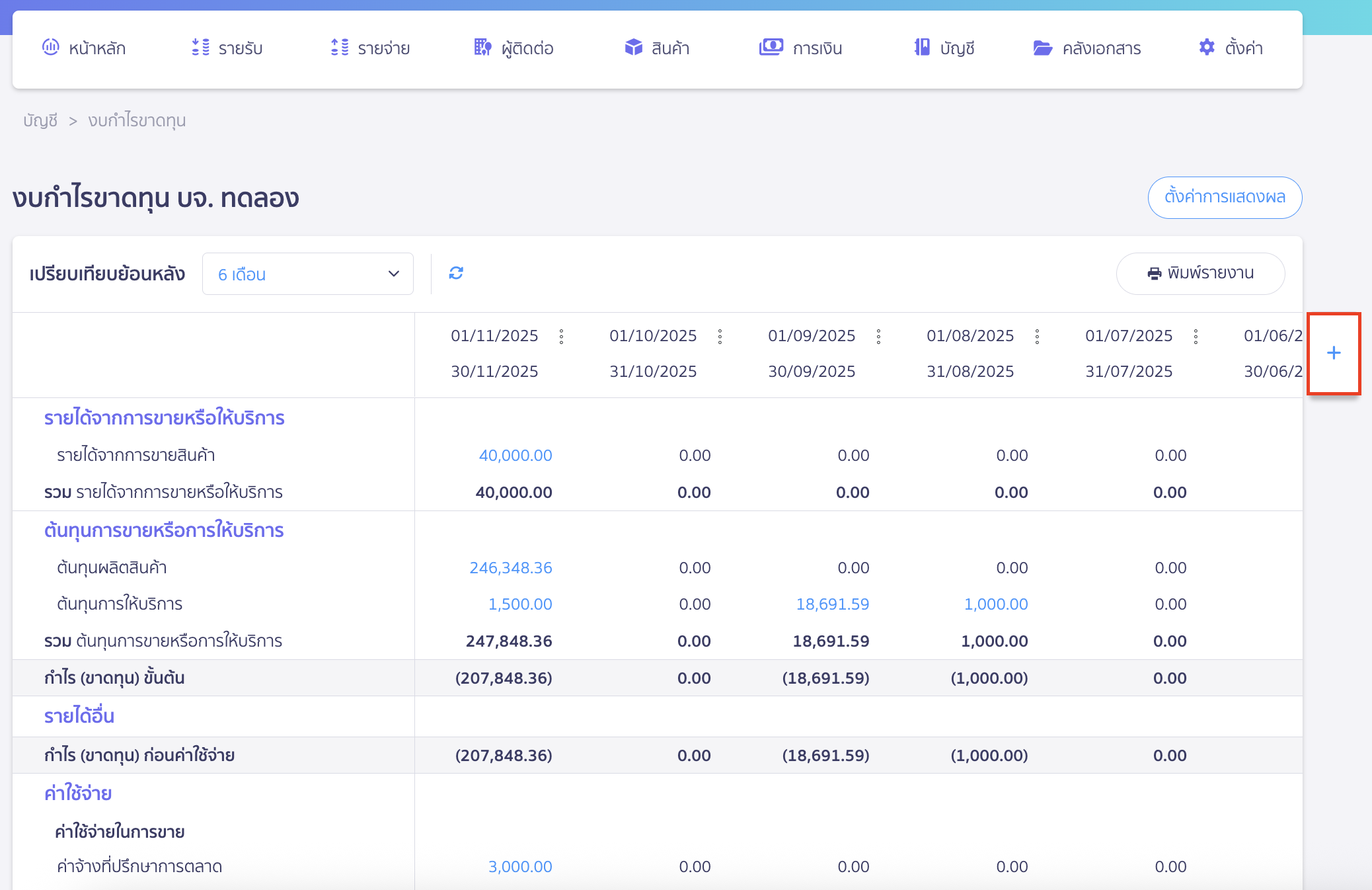
Task: Open the รายจ่าย navigation menu
Action: click(370, 48)
